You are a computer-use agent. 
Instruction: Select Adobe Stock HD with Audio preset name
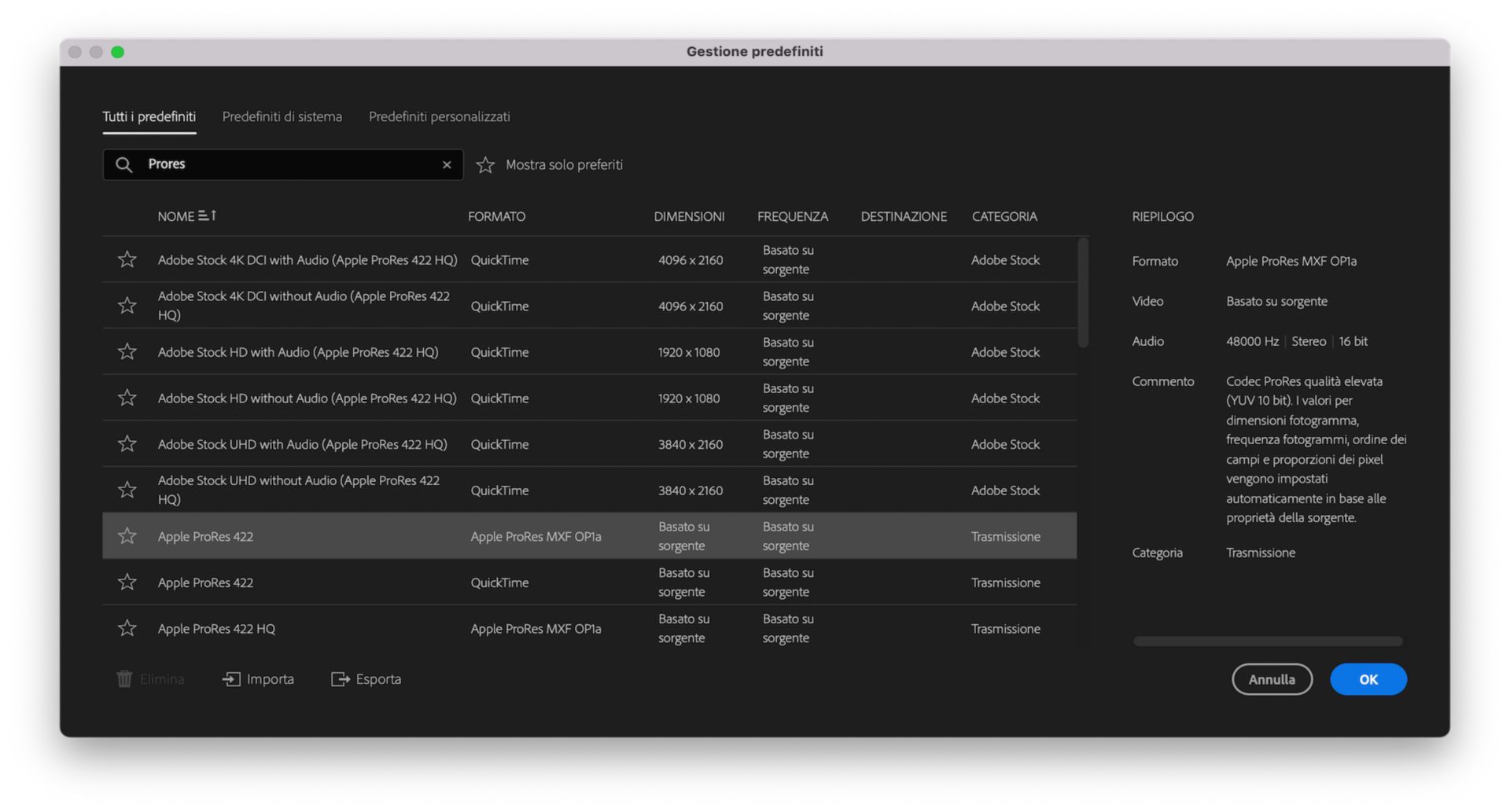click(298, 352)
